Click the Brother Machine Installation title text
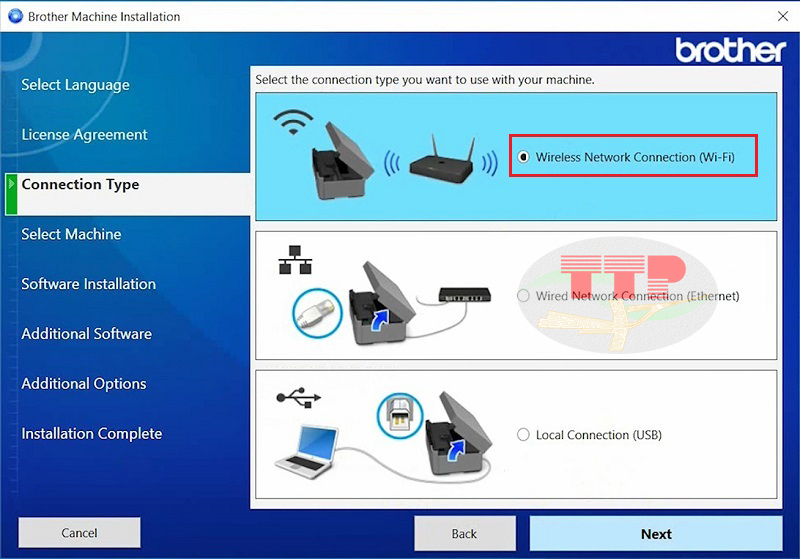This screenshot has width=800, height=559. point(104,16)
